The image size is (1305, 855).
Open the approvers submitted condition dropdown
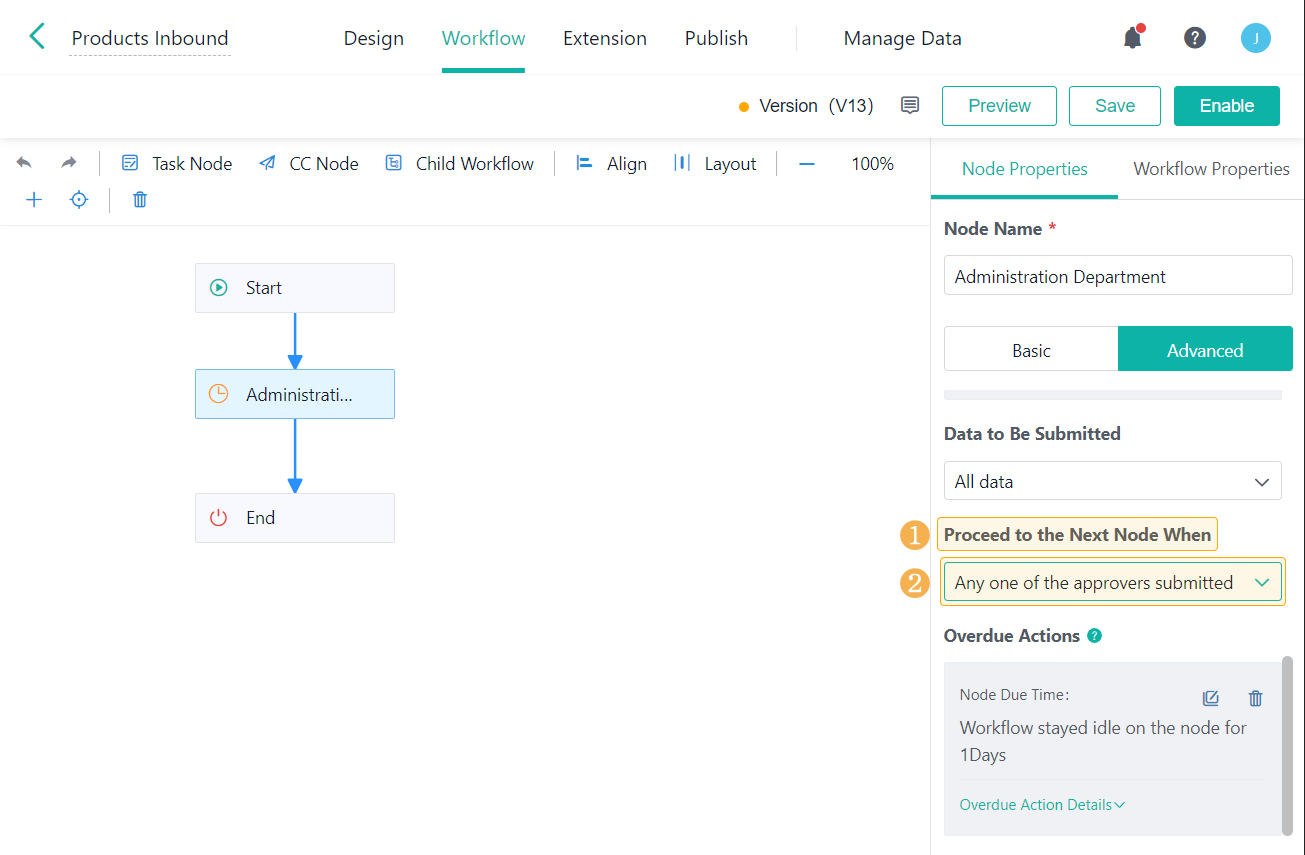point(1112,582)
